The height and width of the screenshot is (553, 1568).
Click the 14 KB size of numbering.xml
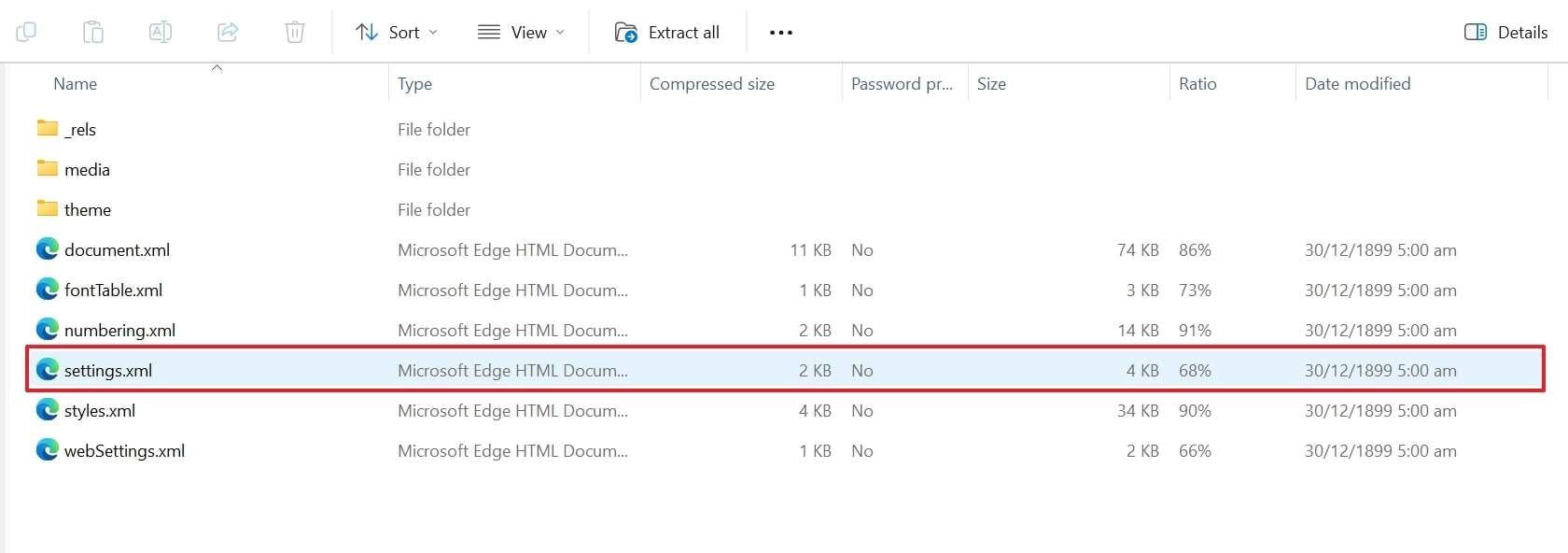(x=1138, y=330)
